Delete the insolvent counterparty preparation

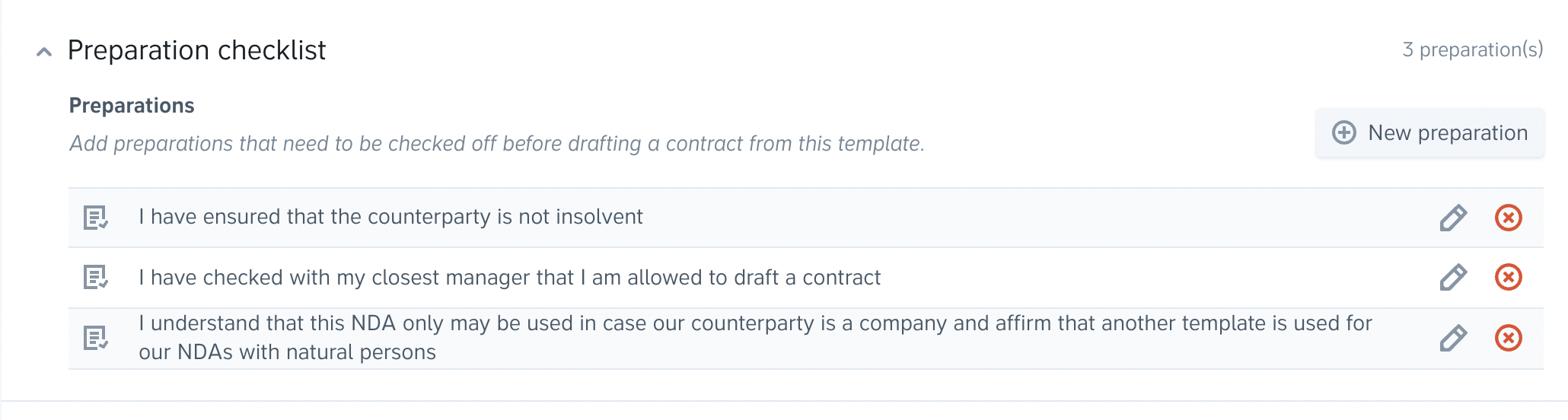[x=1508, y=218]
